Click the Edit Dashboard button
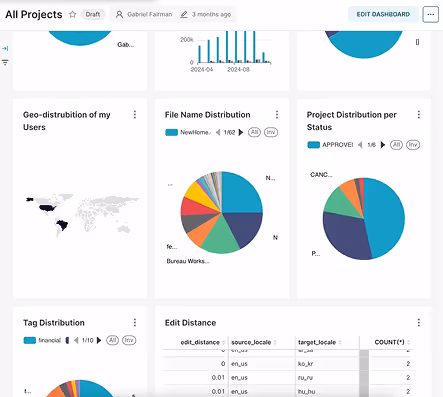The height and width of the screenshot is (397, 443). click(x=383, y=14)
